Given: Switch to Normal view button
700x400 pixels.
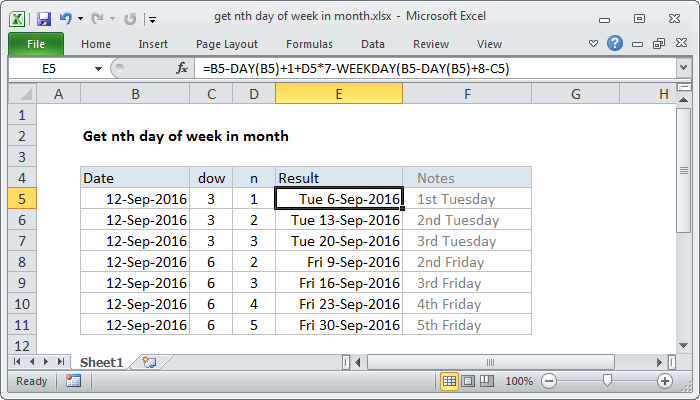Looking at the screenshot, I should 449,381.
